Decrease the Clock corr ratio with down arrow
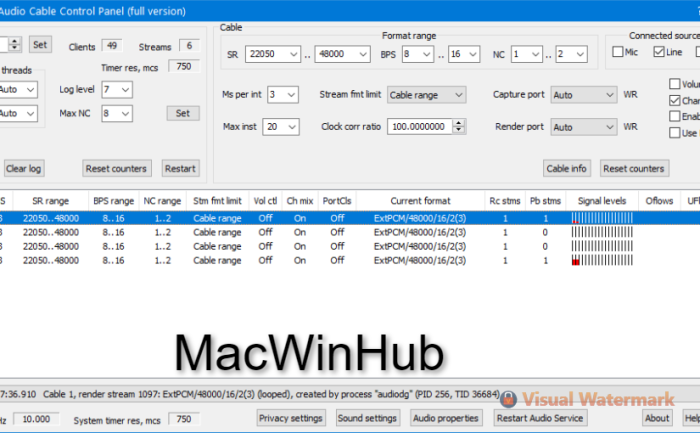 [x=458, y=130]
